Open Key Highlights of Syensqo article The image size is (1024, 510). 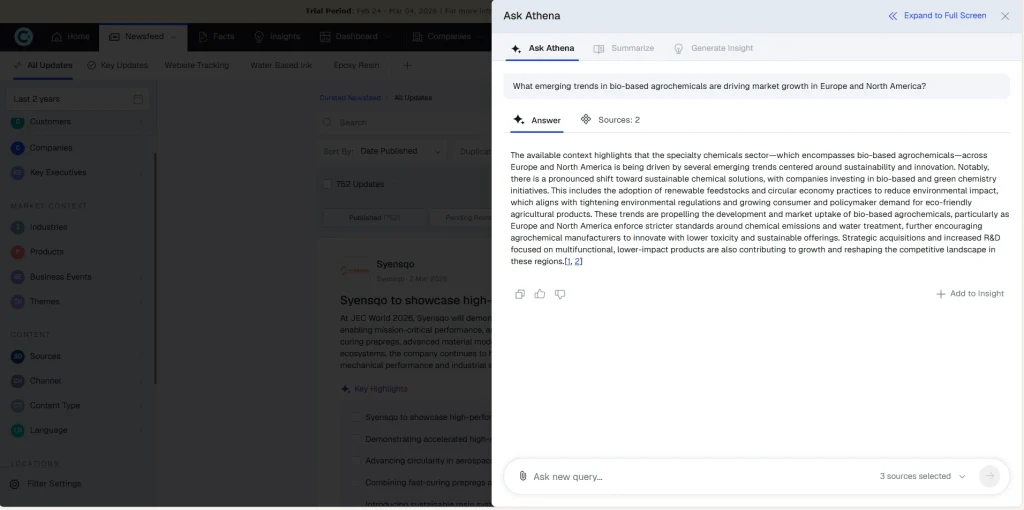[374, 389]
